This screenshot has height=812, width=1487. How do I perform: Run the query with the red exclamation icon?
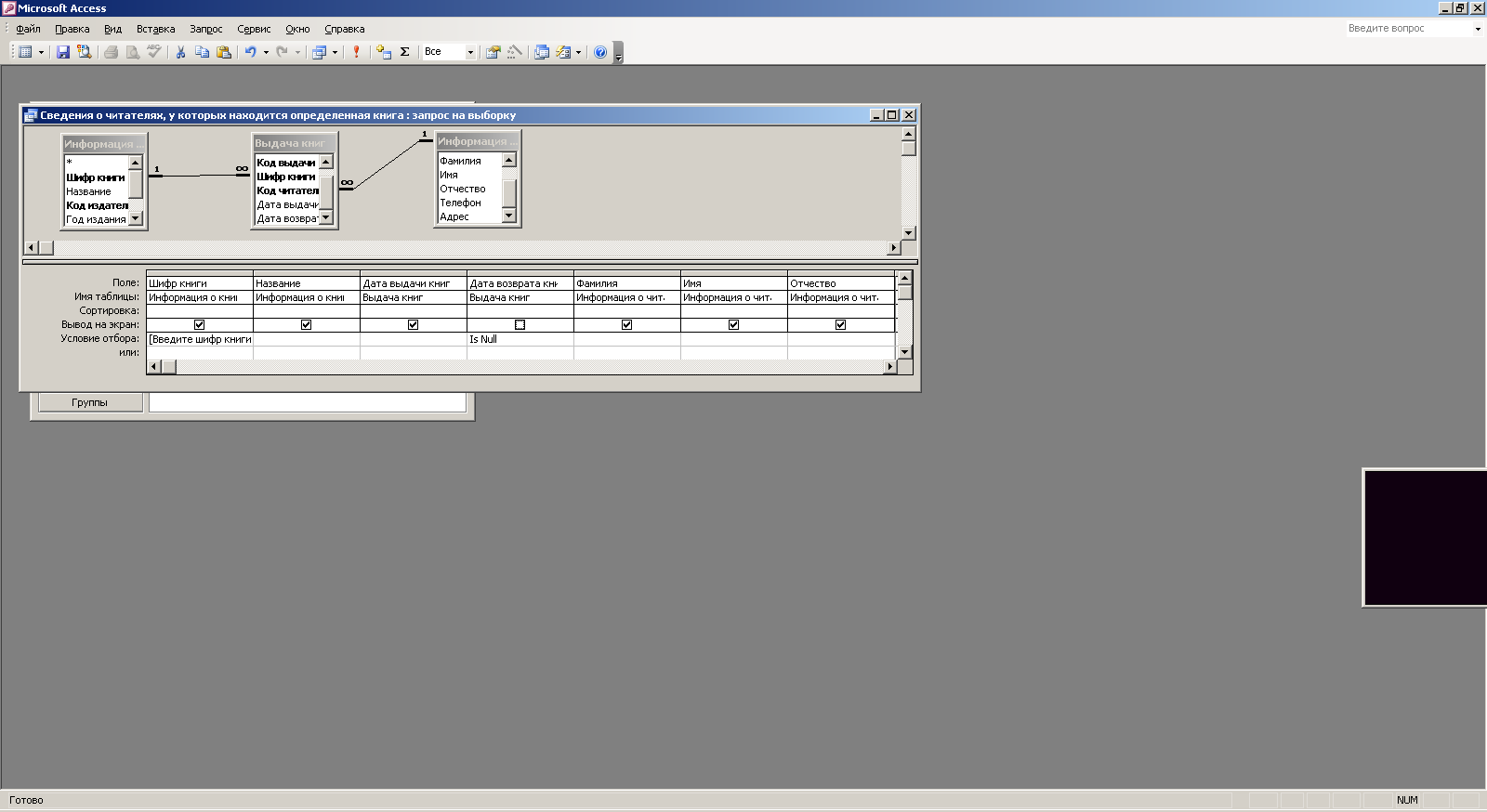(356, 52)
